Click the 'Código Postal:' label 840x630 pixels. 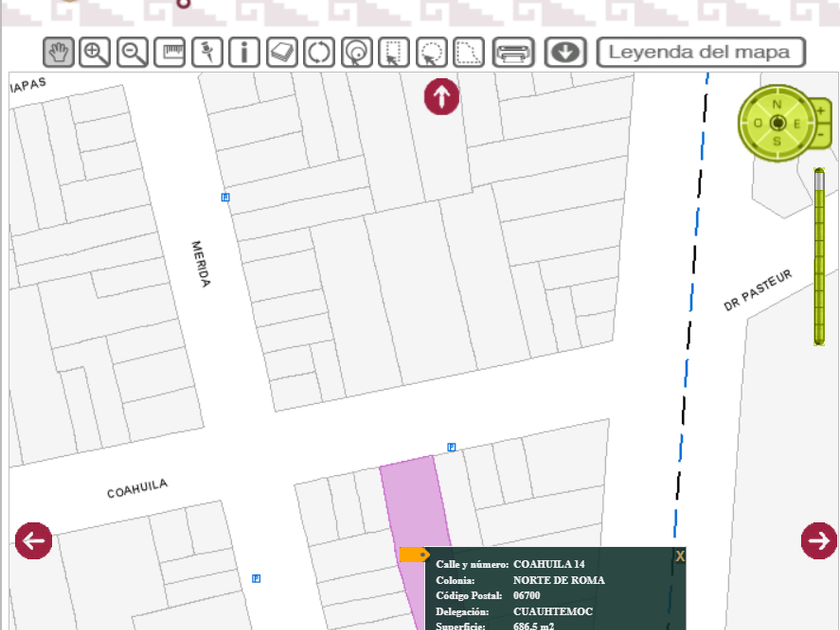coord(469,596)
